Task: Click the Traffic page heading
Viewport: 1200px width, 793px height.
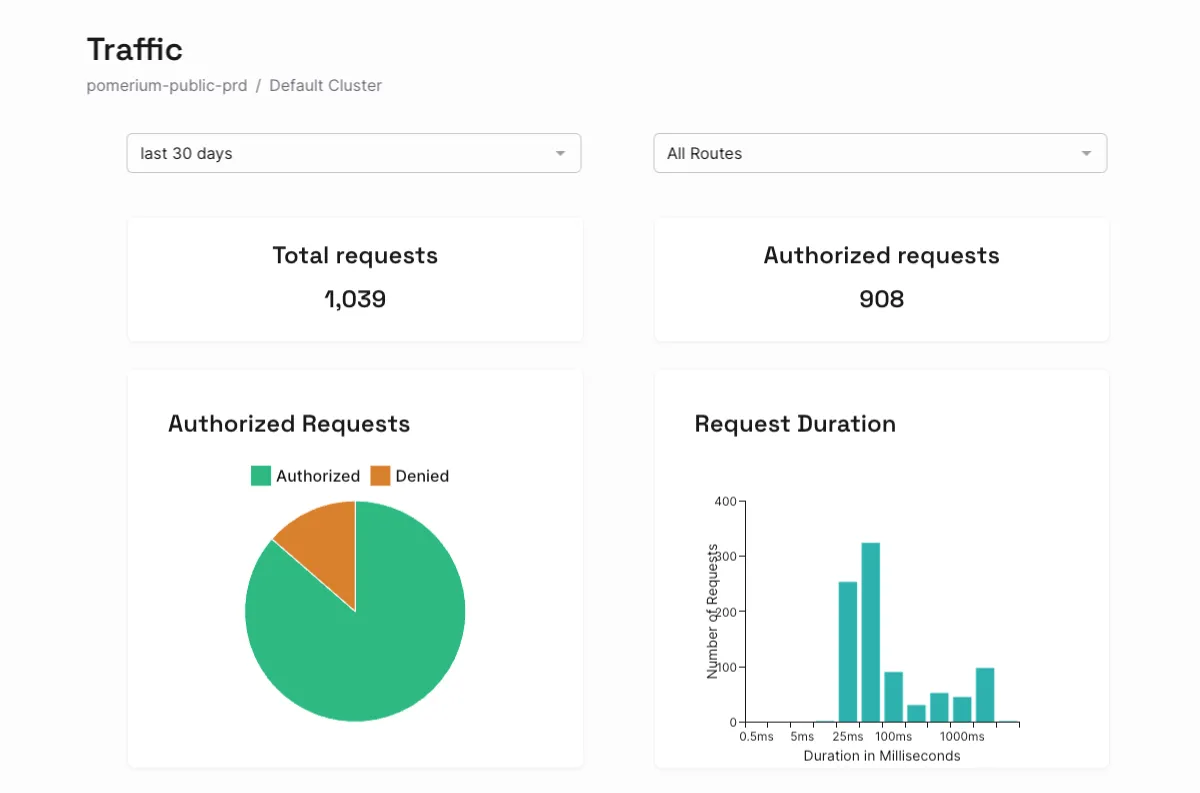Action: [135, 49]
